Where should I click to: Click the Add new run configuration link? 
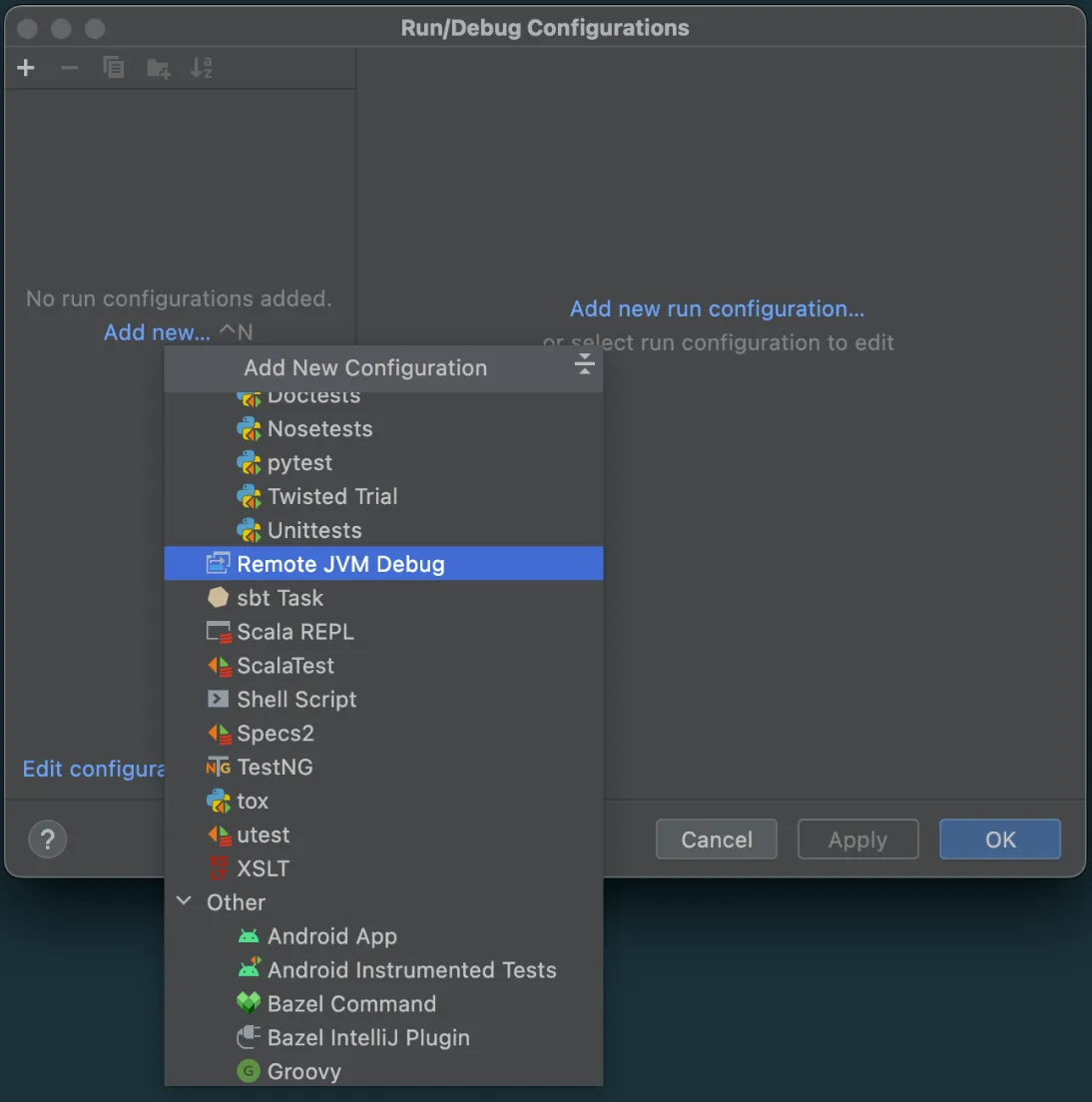click(717, 309)
